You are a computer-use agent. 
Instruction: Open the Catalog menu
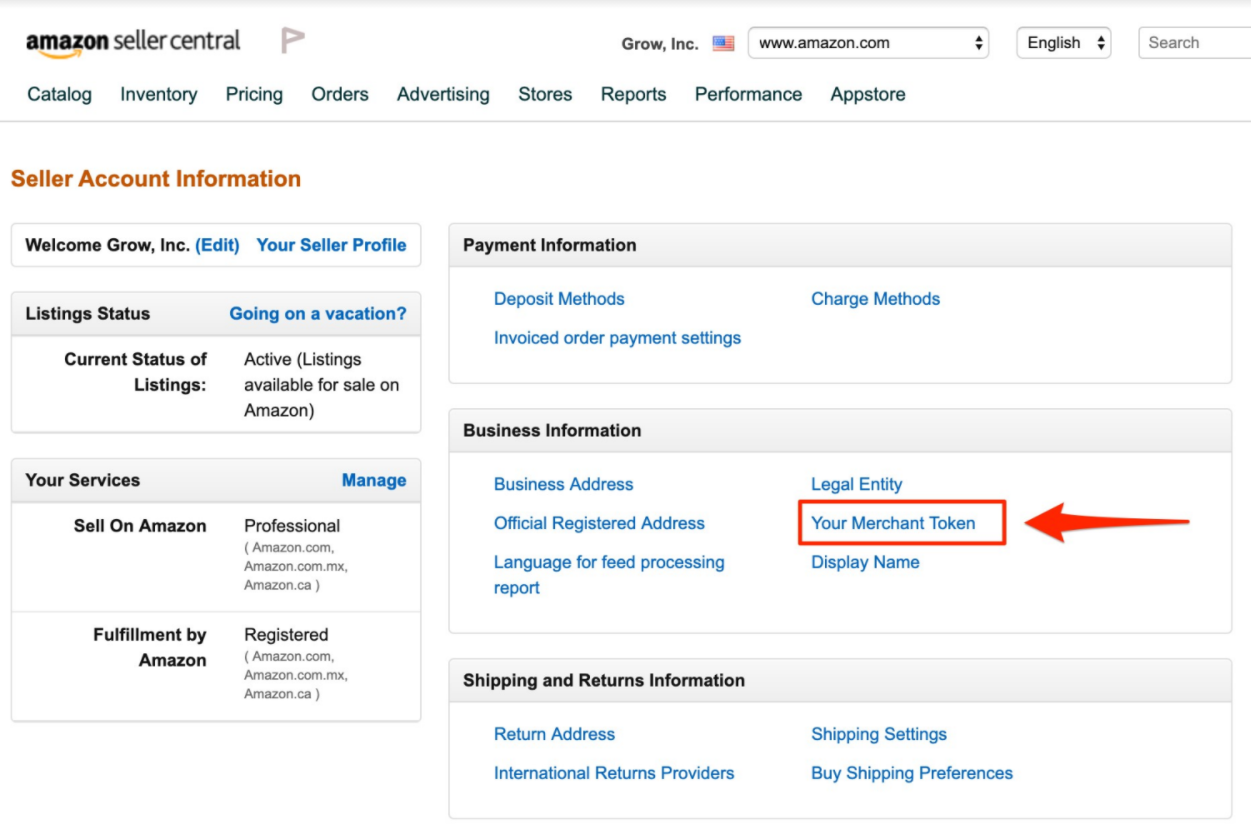pyautogui.click(x=60, y=94)
